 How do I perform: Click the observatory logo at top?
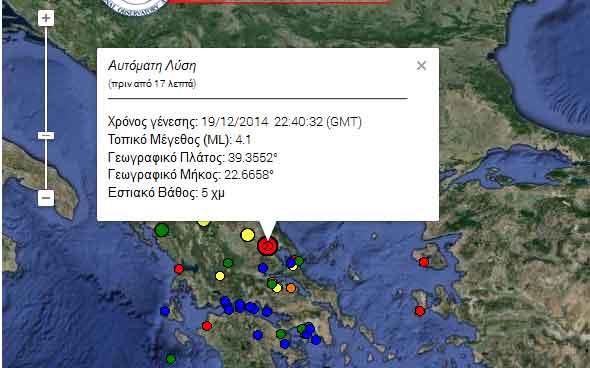point(135,8)
